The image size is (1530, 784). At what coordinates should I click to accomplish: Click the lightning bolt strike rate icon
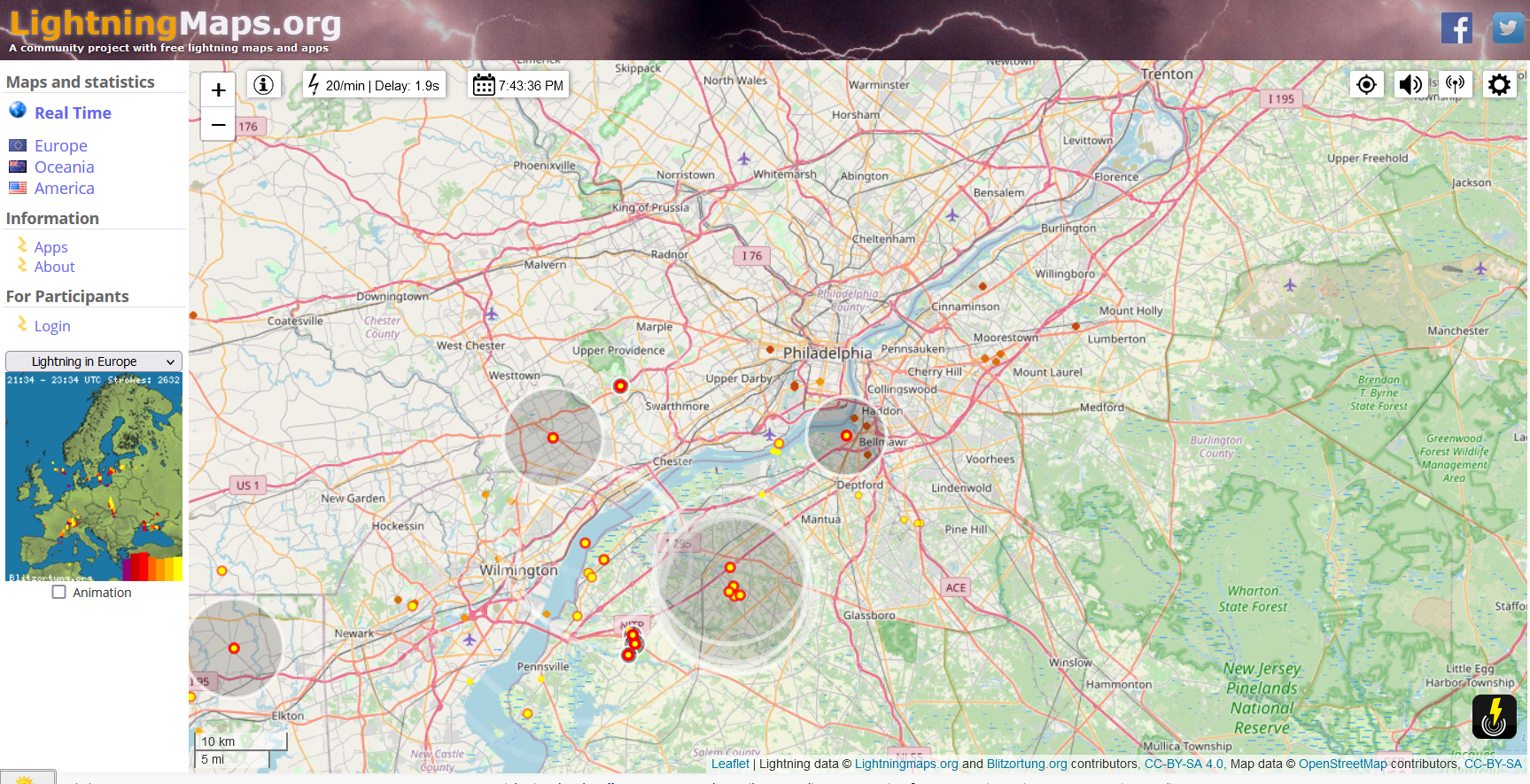point(314,84)
